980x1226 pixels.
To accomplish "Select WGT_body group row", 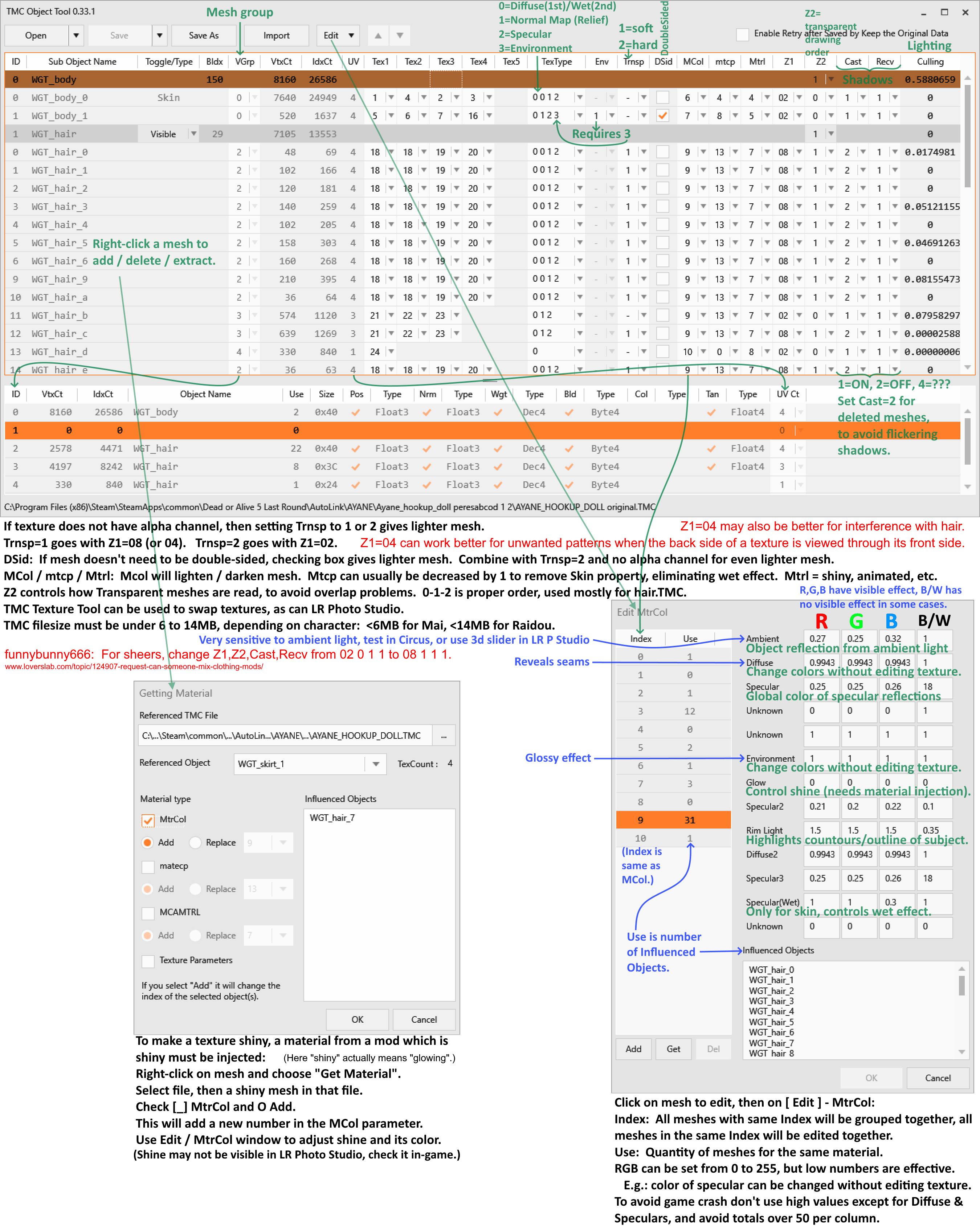I will coord(482,80).
